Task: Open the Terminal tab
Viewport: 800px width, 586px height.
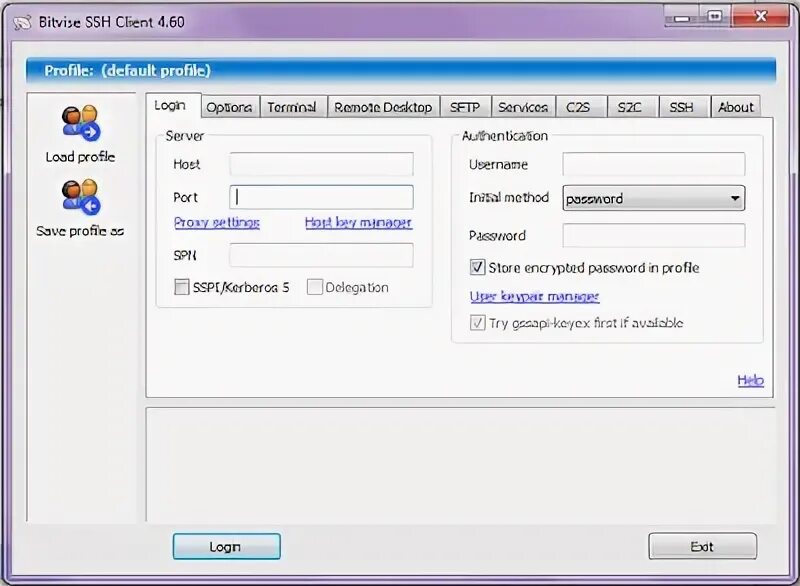Action: [293, 107]
